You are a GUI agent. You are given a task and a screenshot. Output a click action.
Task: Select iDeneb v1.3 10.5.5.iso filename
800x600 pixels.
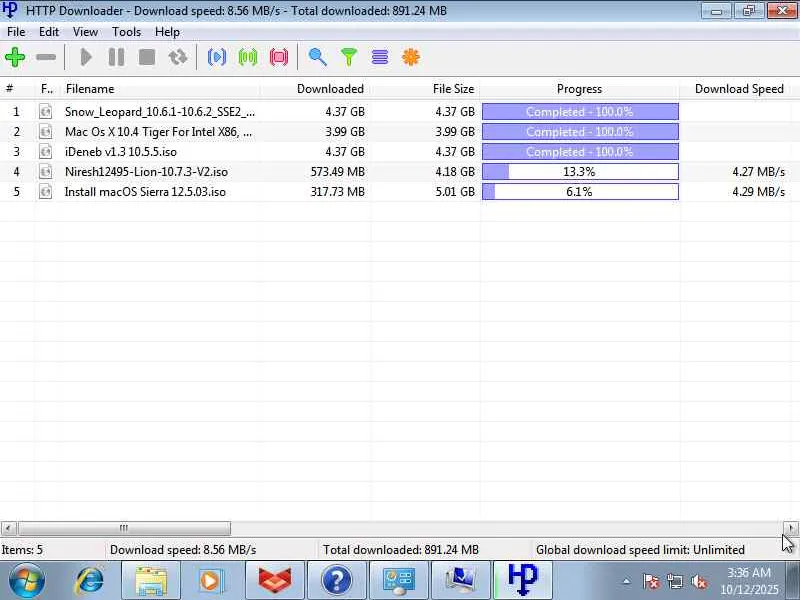click(120, 152)
